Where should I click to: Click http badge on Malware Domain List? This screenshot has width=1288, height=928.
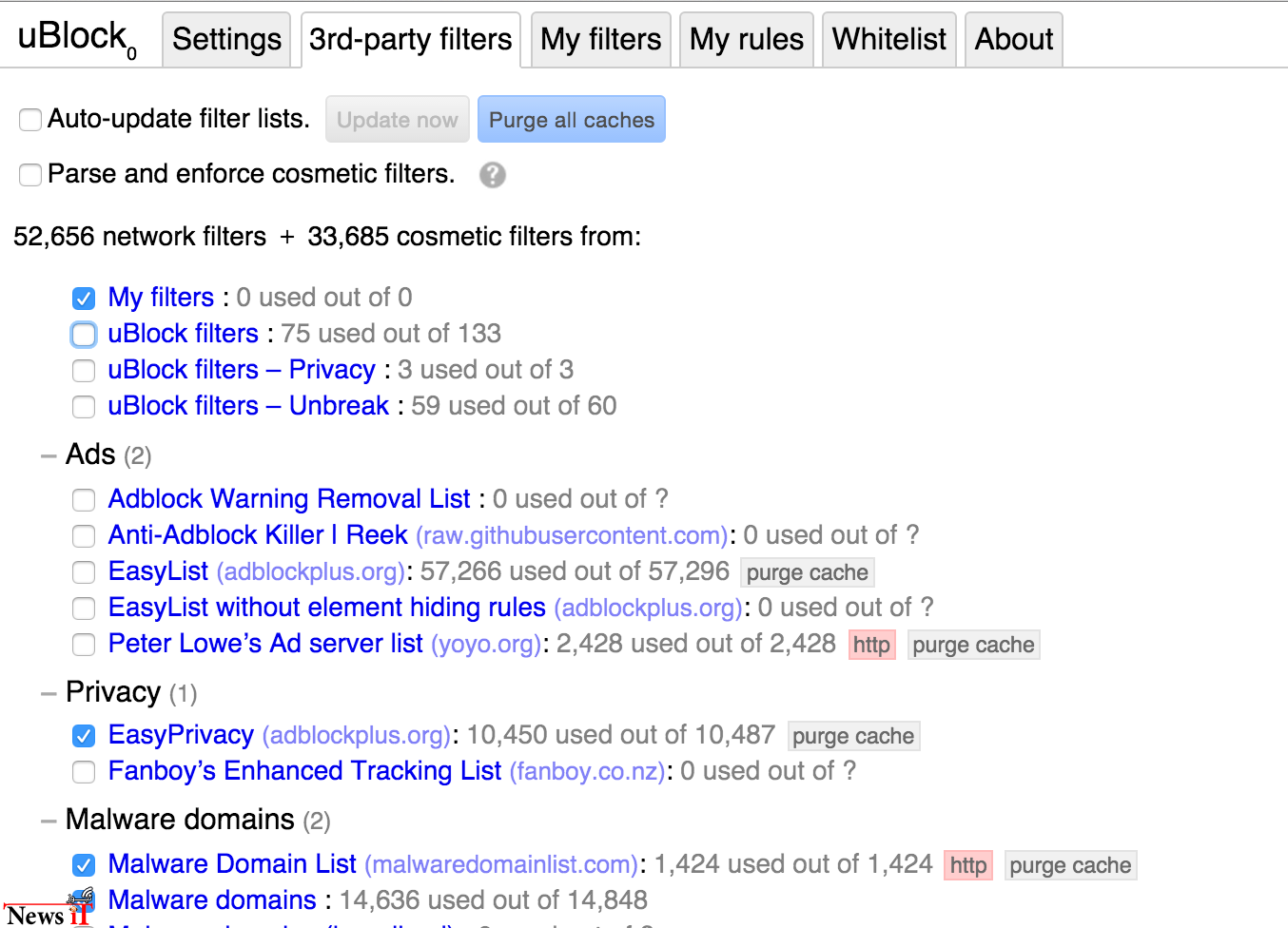(968, 865)
